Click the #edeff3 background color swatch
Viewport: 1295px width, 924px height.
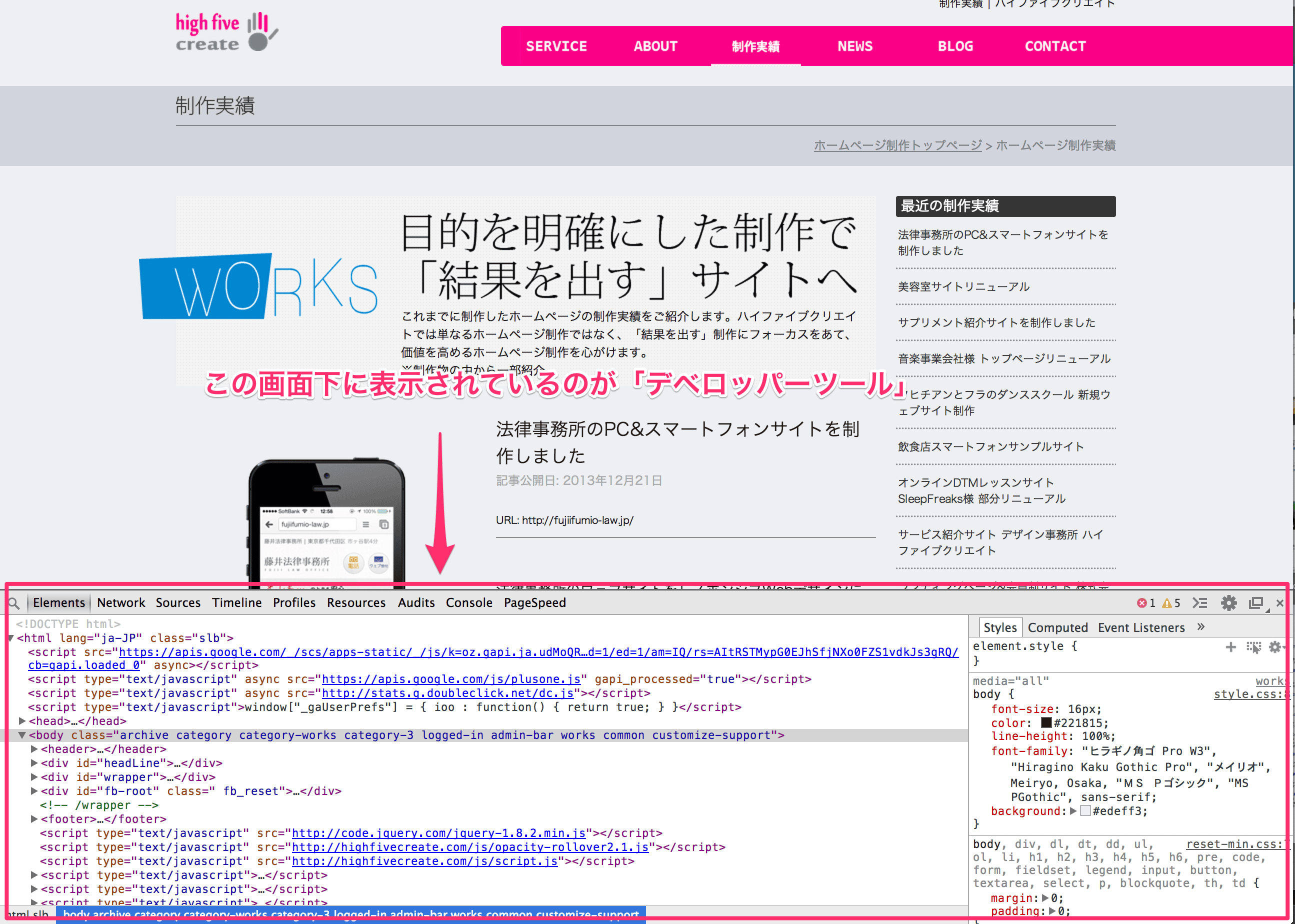click(1085, 811)
